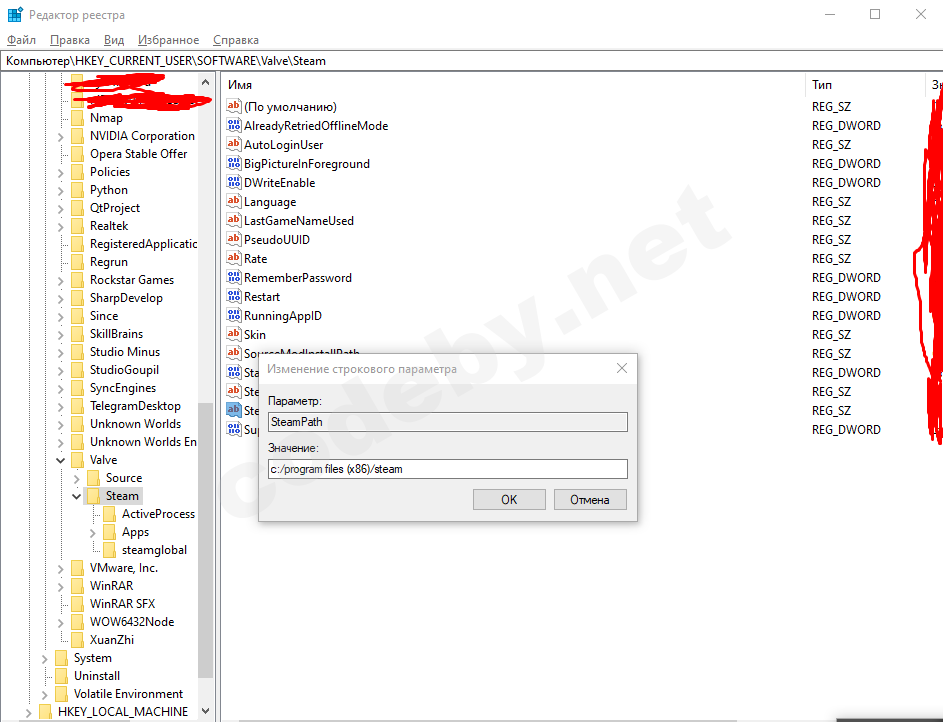Screen dimensions: 943x722
Task: Open the Файл menu
Action: (21, 40)
